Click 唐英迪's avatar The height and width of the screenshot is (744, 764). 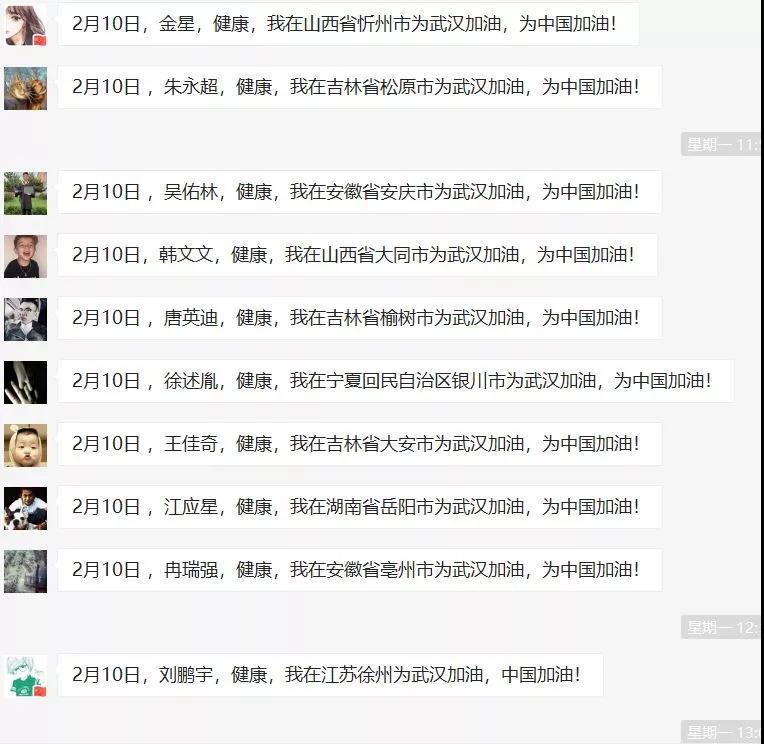pos(25,319)
